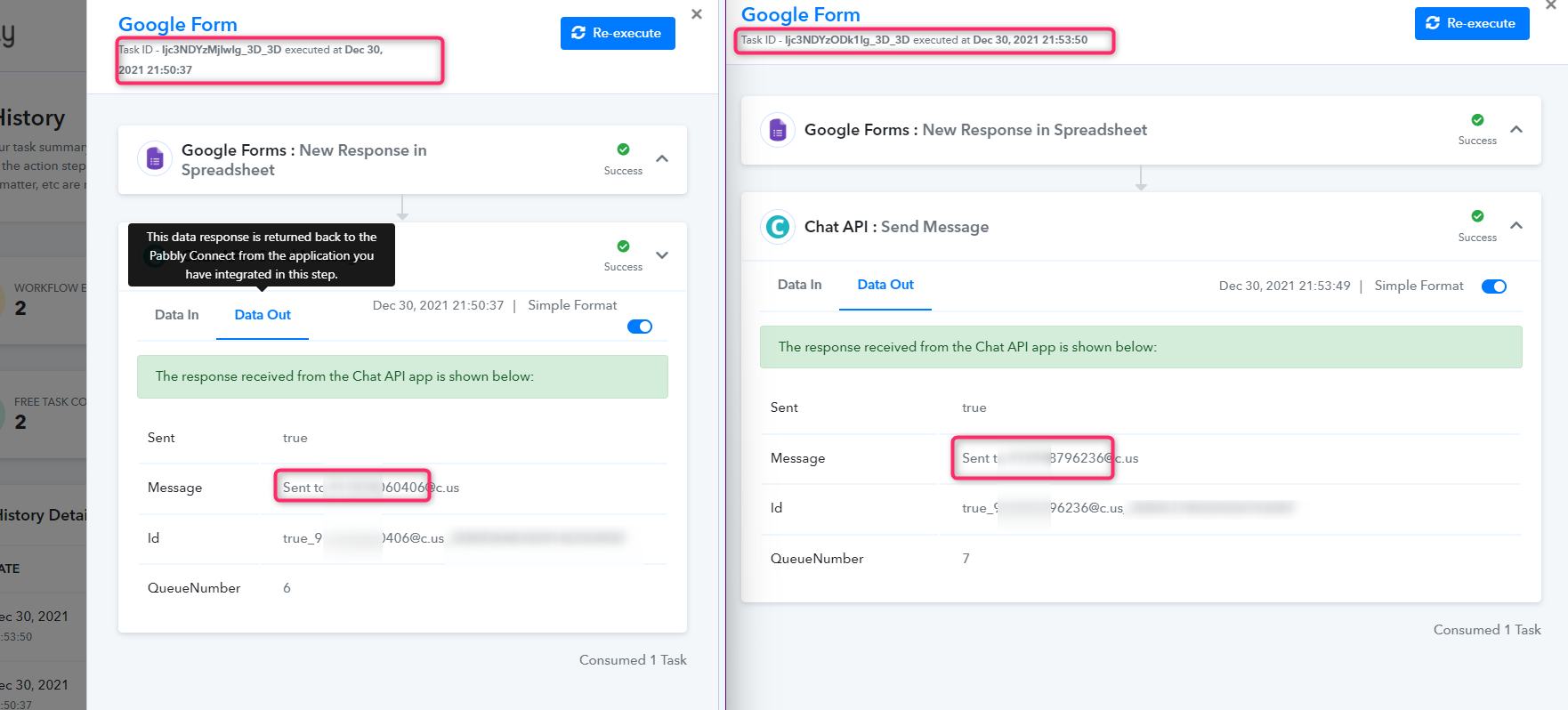Click 'Consumed 1 Task' in left panel

[633, 660]
